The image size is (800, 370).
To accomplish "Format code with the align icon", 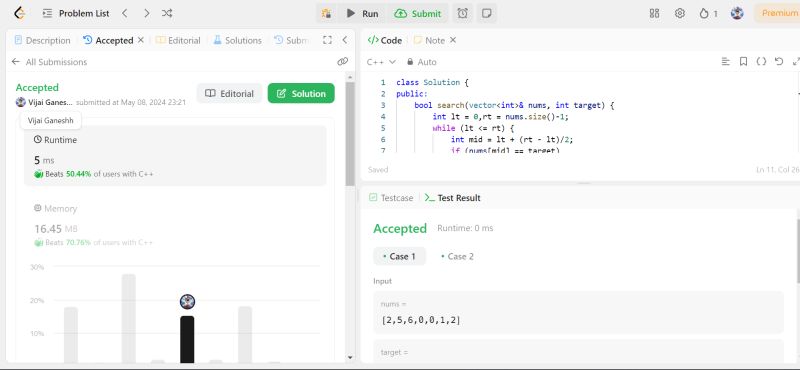I will tap(726, 62).
